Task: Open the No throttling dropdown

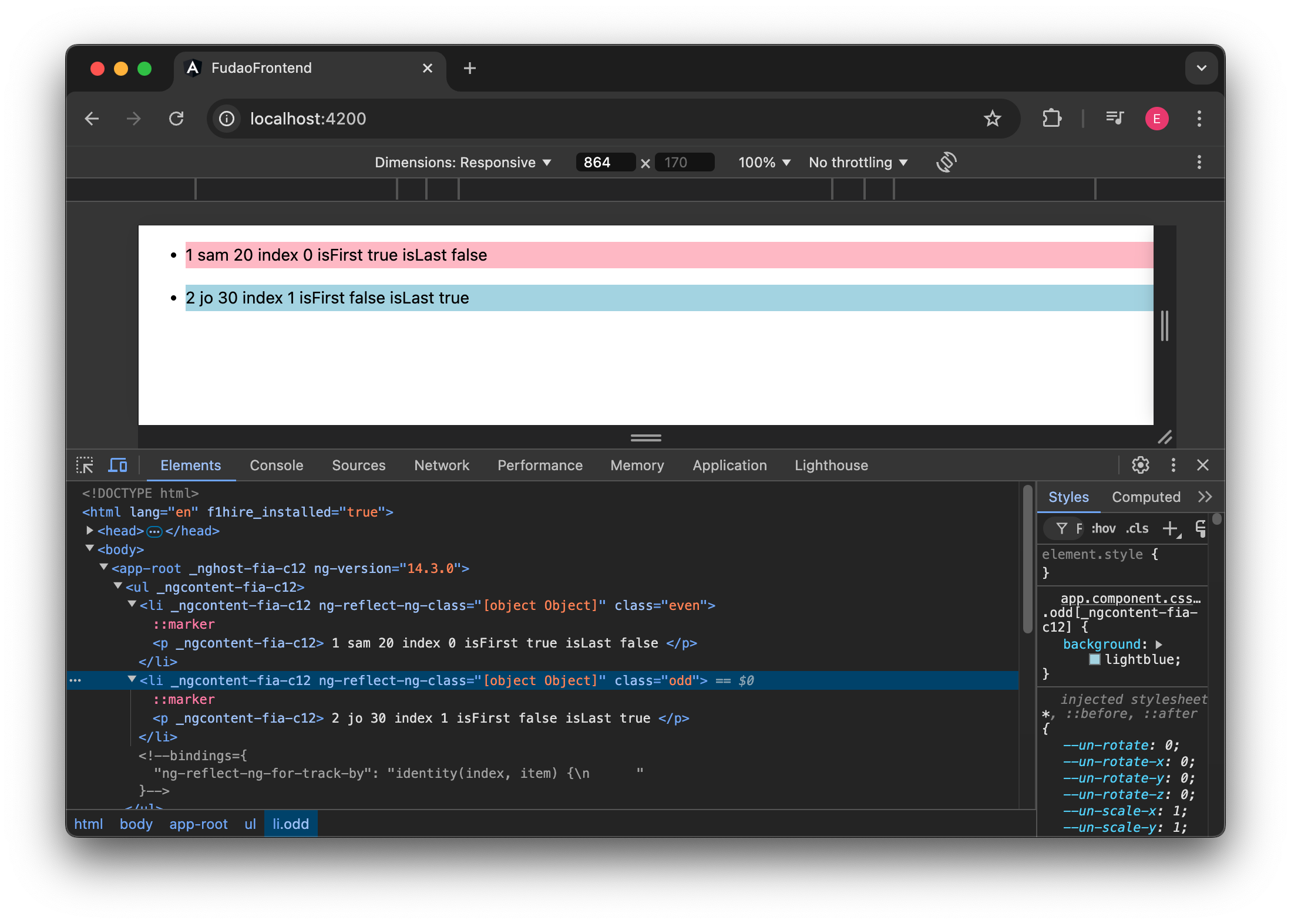Action: 857,162
